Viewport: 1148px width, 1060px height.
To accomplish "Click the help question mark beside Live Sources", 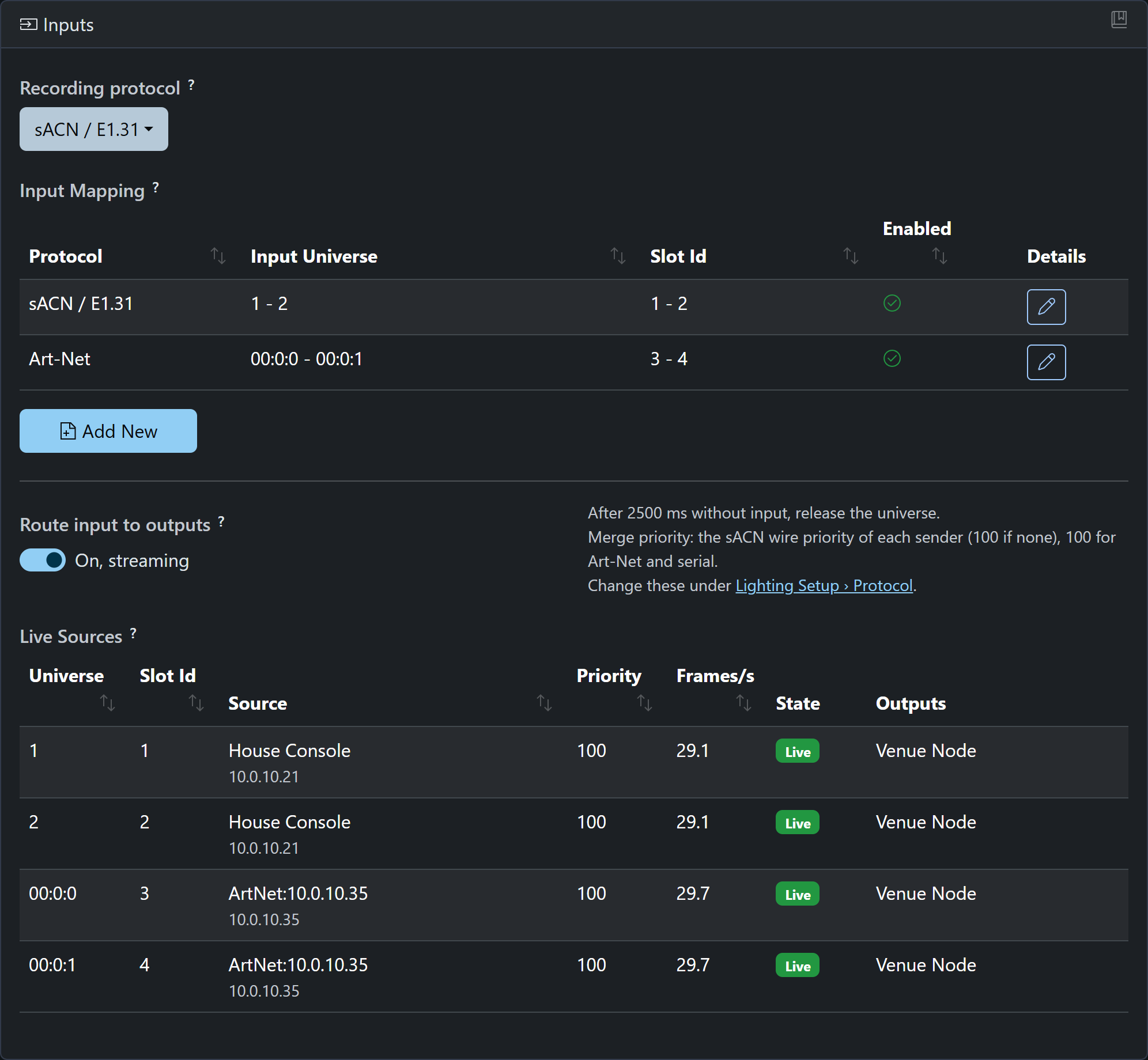I will (133, 634).
